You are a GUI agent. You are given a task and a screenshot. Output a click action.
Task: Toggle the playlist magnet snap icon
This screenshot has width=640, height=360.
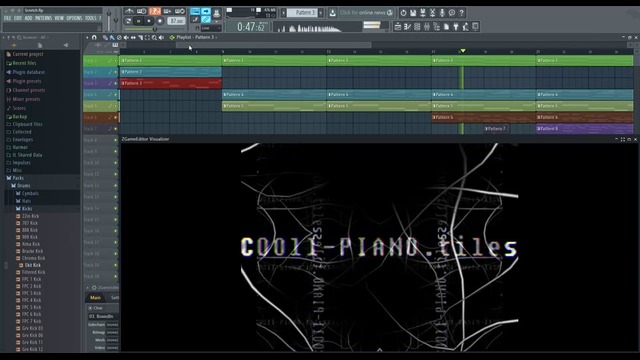(x=94, y=38)
